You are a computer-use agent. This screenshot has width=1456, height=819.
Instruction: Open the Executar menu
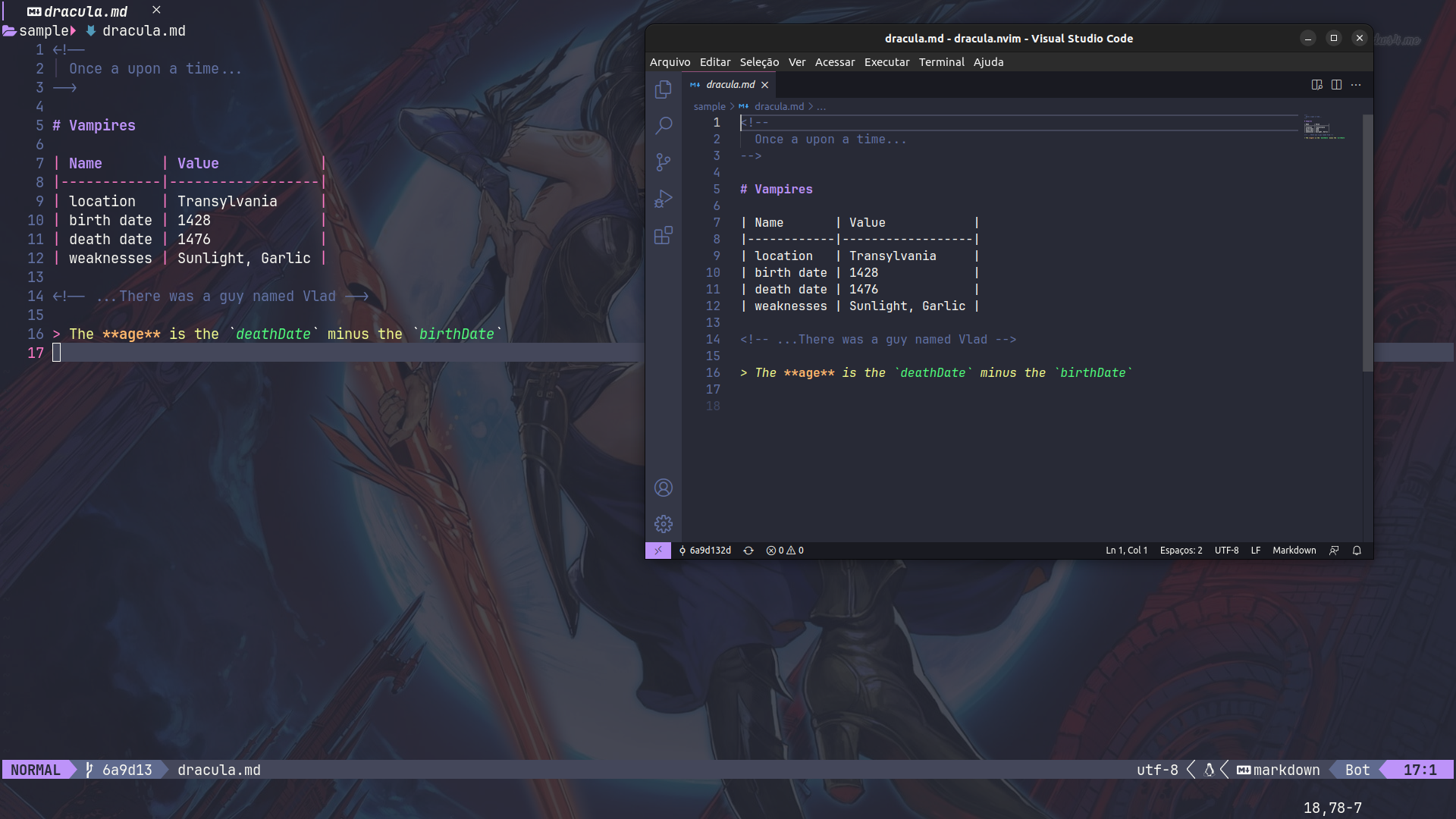886,62
